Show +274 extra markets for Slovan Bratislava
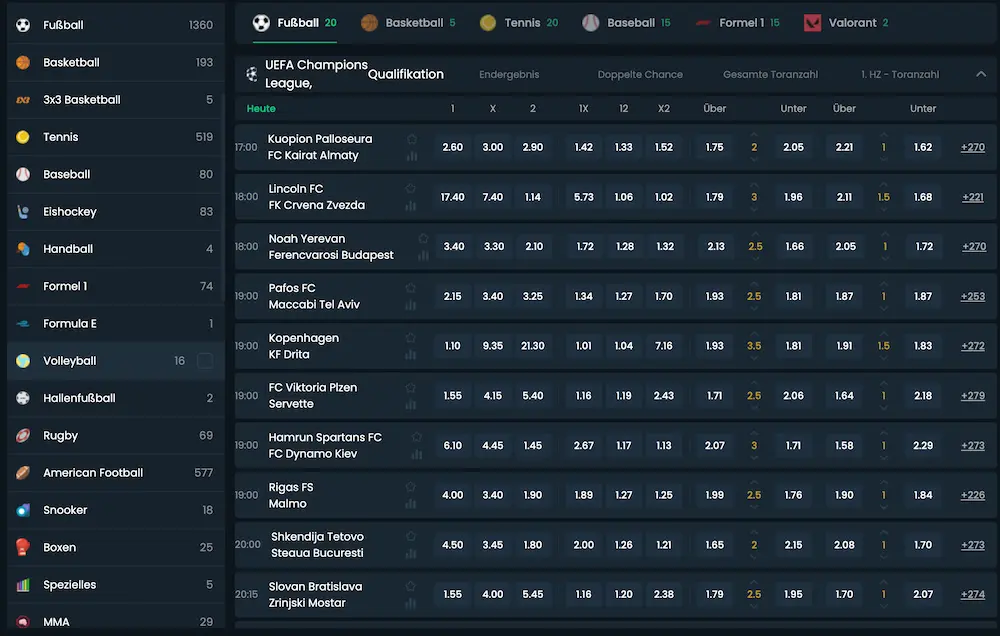The width and height of the screenshot is (1000, 636). (973, 595)
